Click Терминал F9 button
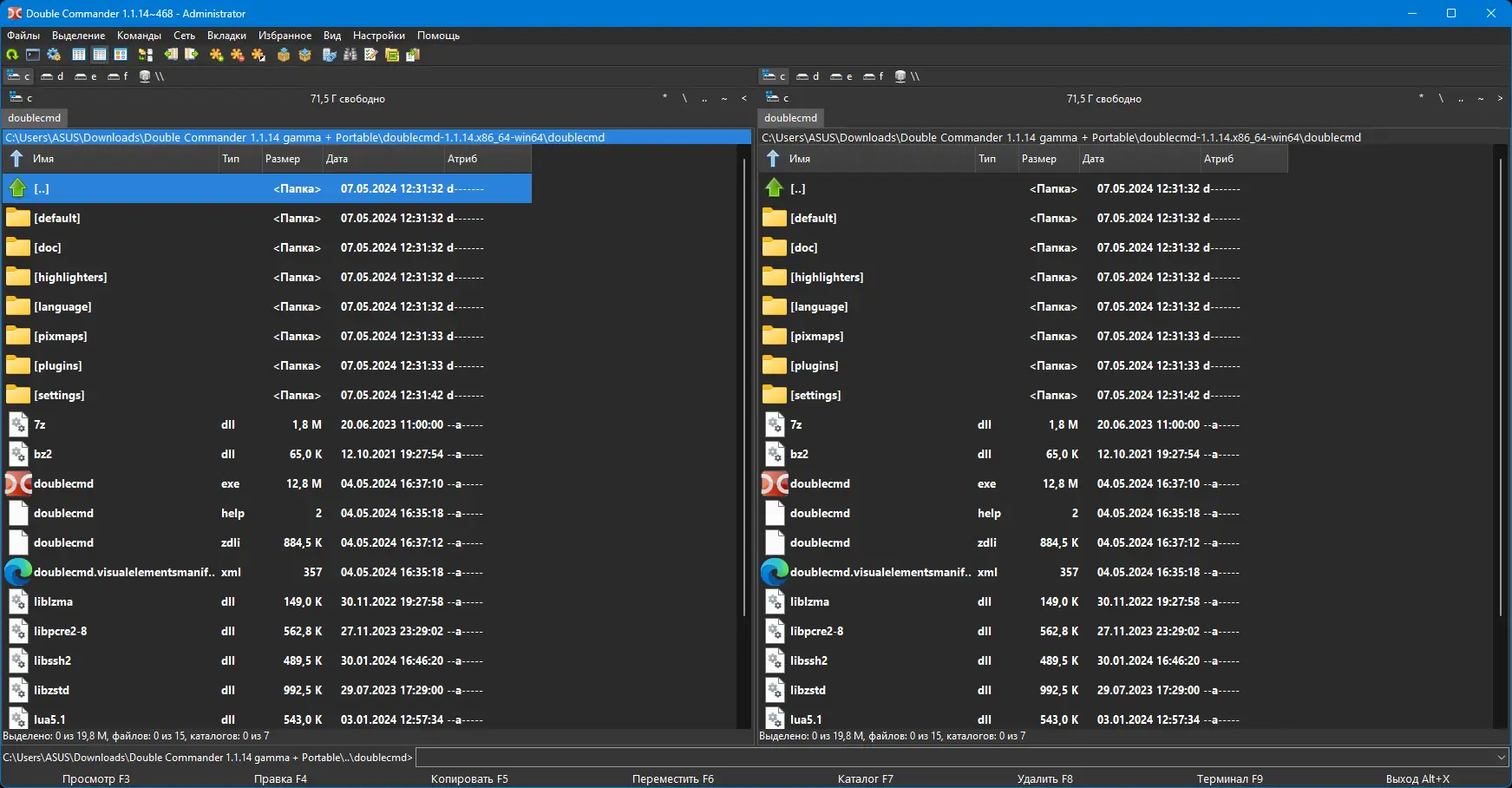This screenshot has width=1512, height=788. tap(1230, 779)
